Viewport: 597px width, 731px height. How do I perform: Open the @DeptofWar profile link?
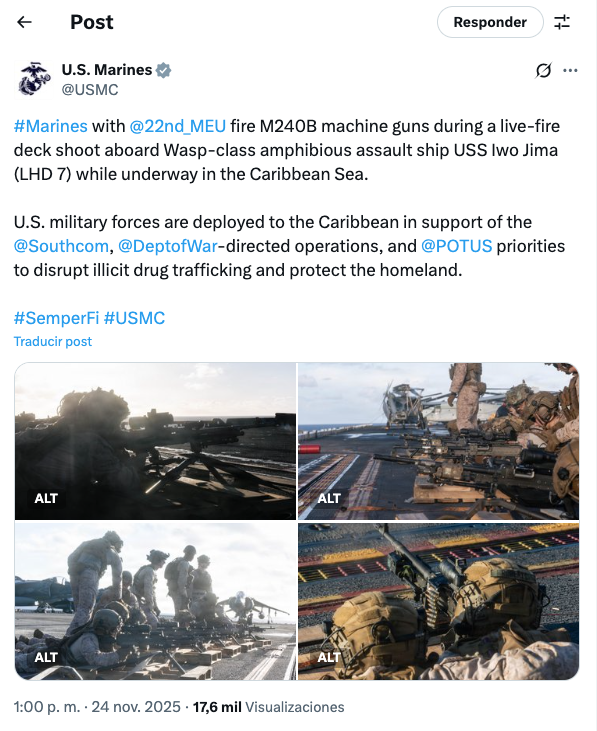coord(168,246)
